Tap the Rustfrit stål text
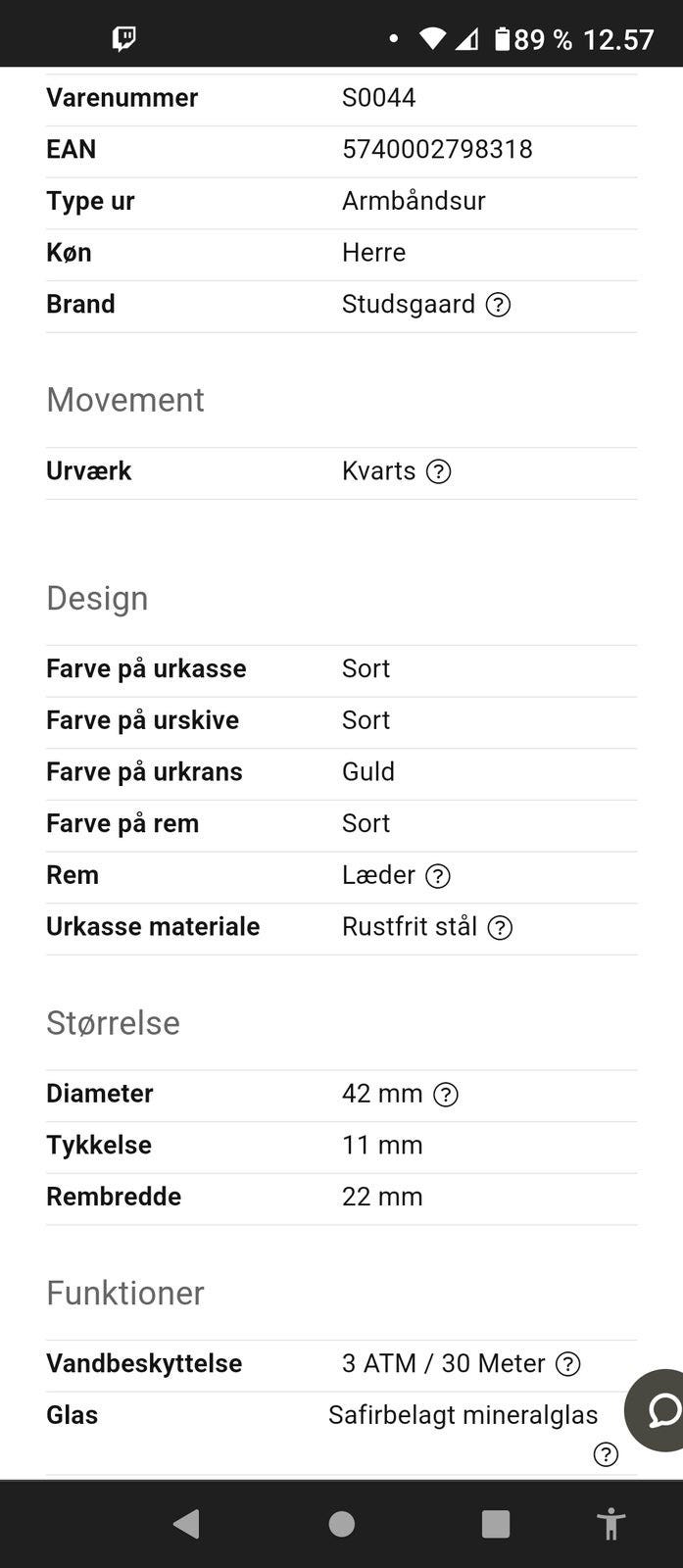The image size is (683, 1568). click(x=409, y=927)
